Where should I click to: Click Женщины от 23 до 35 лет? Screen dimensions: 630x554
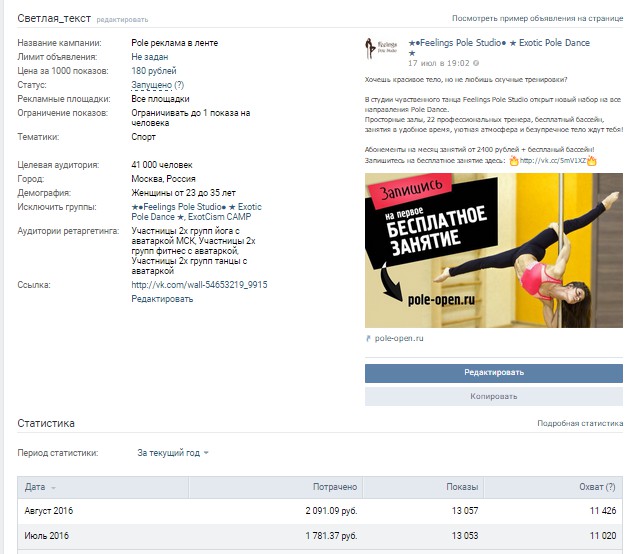(184, 193)
